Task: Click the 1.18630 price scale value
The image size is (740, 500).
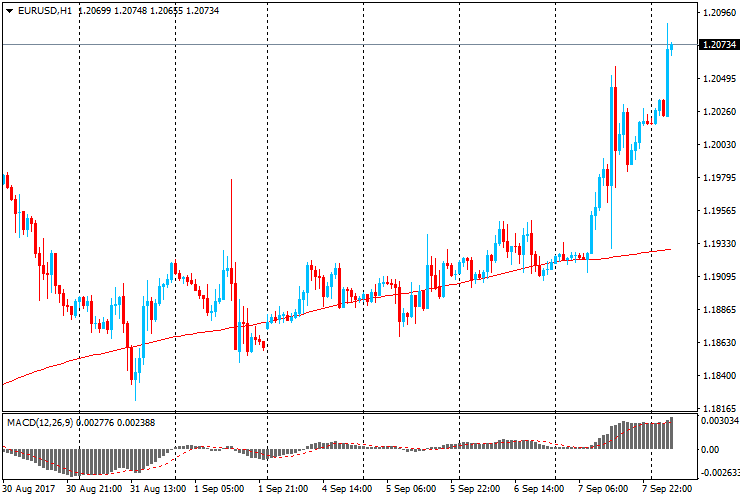Action: tap(719, 343)
